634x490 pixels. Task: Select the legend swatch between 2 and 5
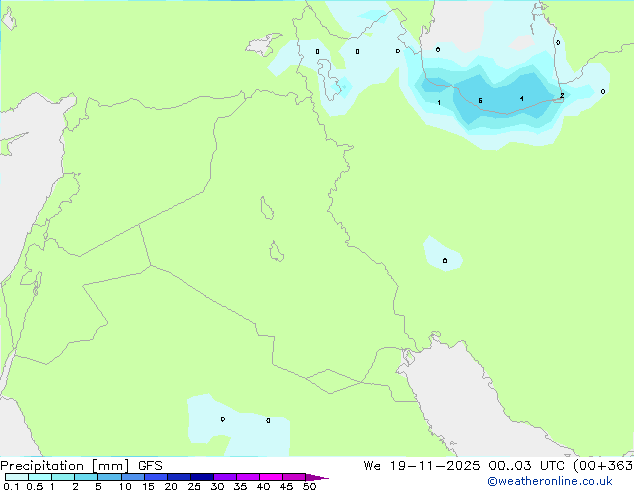tap(86, 477)
